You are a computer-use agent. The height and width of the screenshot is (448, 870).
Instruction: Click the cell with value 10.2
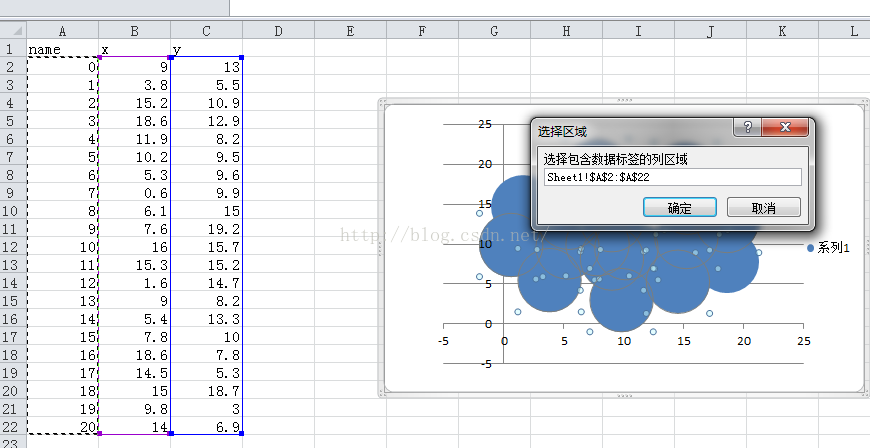(134, 157)
